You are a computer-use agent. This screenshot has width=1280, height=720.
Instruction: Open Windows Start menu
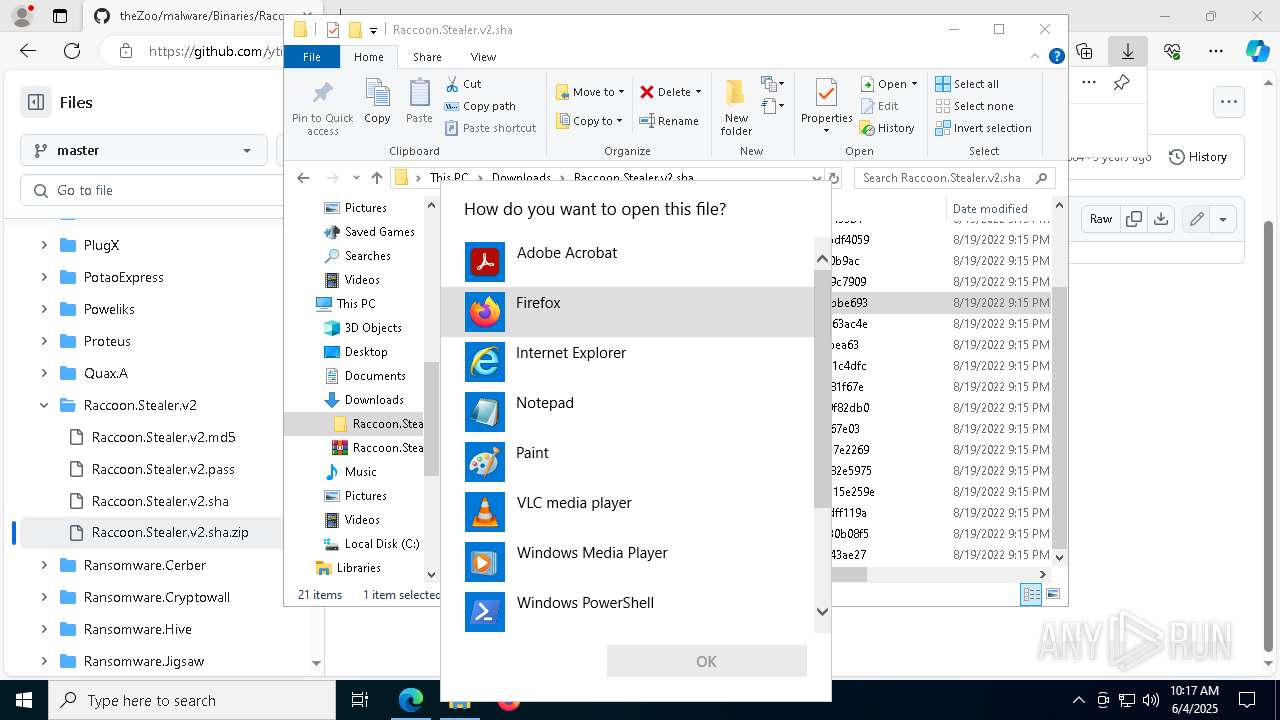click(x=24, y=700)
